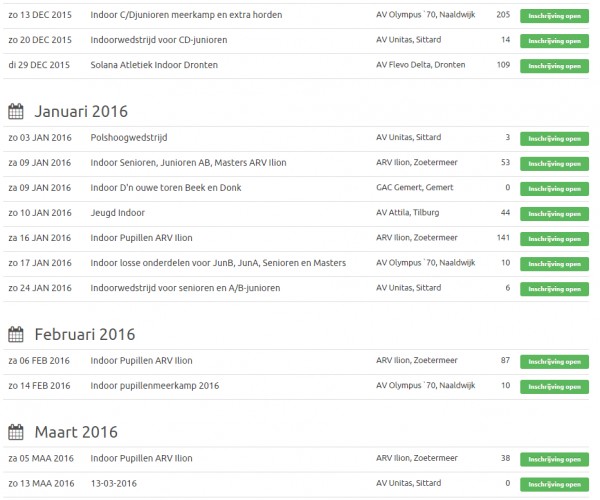This screenshot has height=500, width=600.
Task: Click Indoor Pupillen ARV Ilion on 06 FEB
Action: (141, 360)
